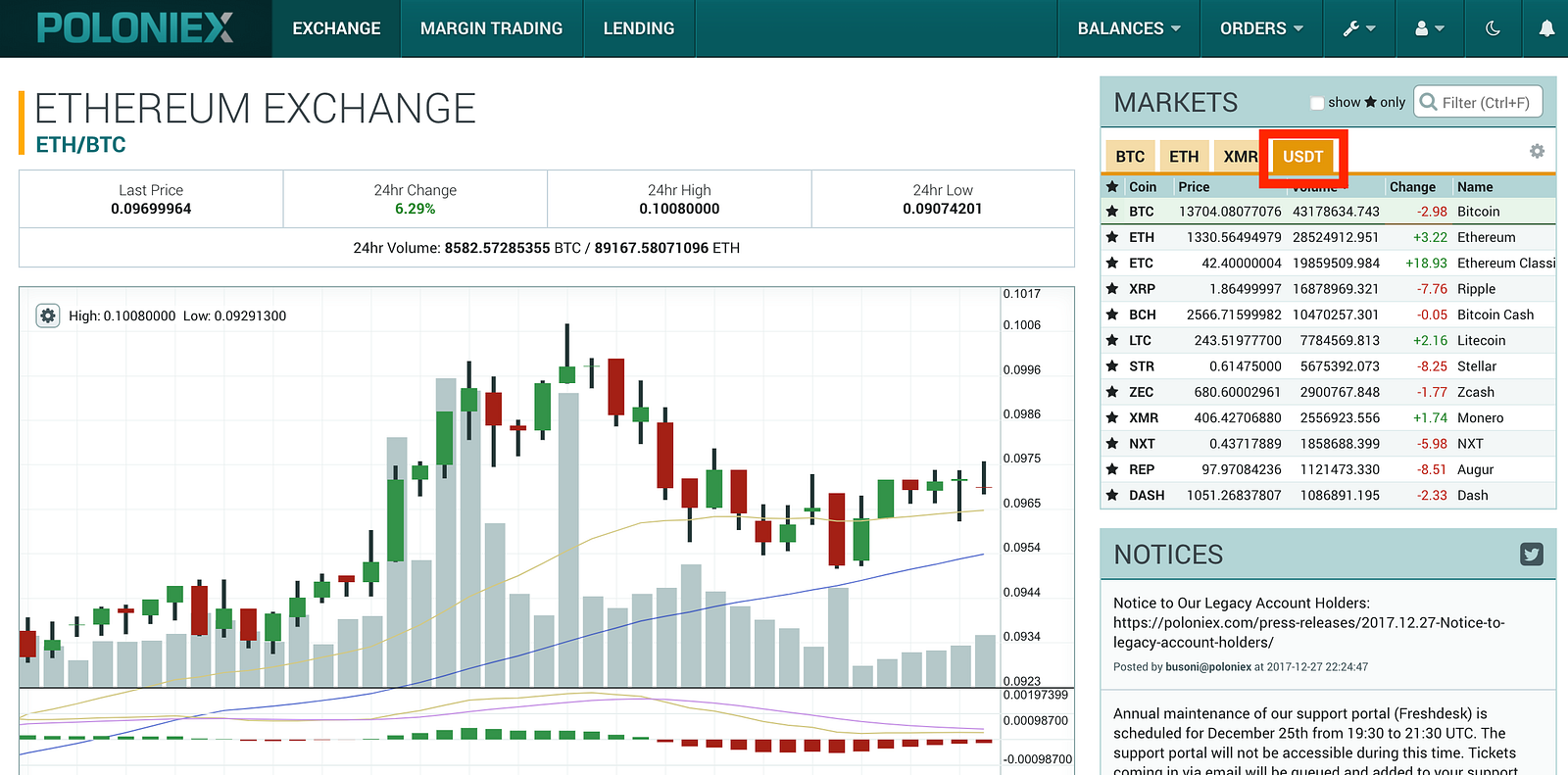Click Last Price value 0.09699964

pos(151,209)
